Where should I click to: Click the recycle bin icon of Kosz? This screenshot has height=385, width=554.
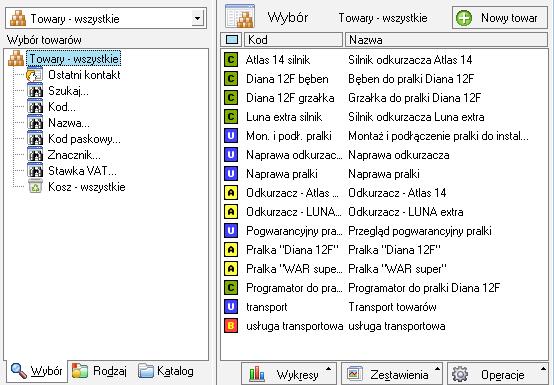[35, 187]
